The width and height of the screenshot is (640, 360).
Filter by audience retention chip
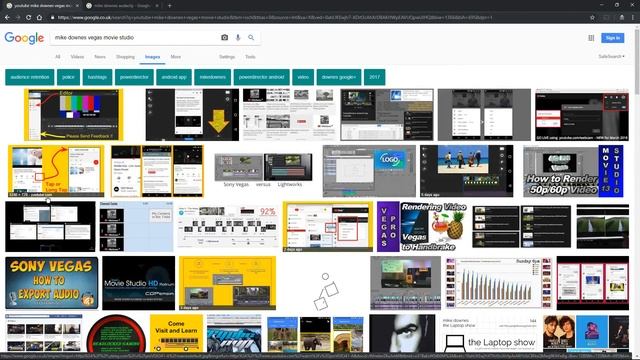pyautogui.click(x=30, y=77)
